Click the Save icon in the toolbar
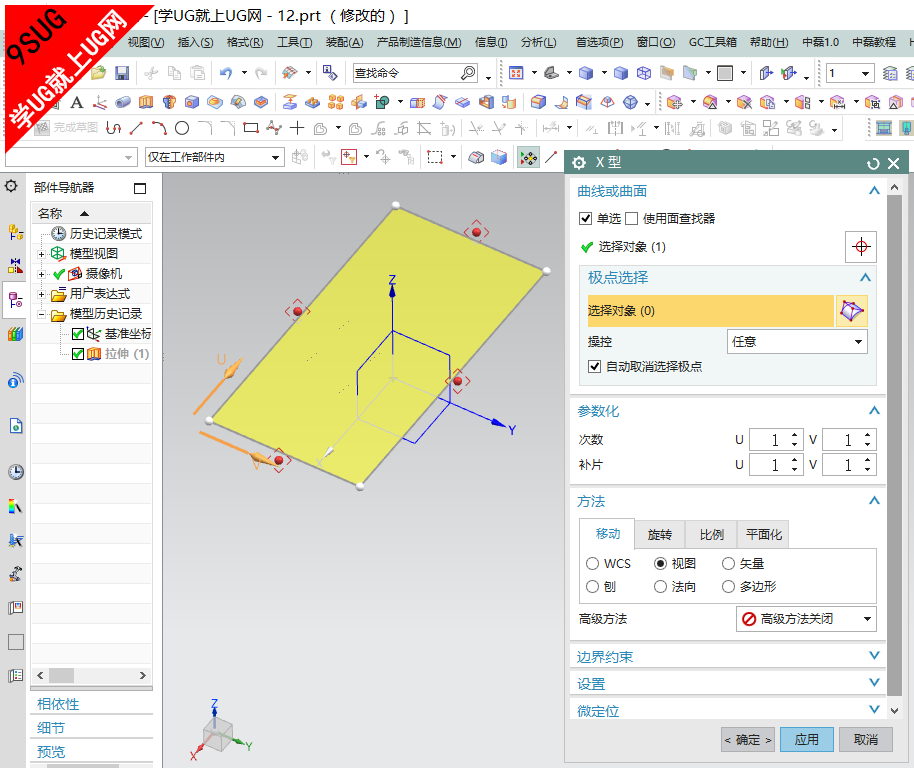The width and height of the screenshot is (914, 768). [122, 73]
